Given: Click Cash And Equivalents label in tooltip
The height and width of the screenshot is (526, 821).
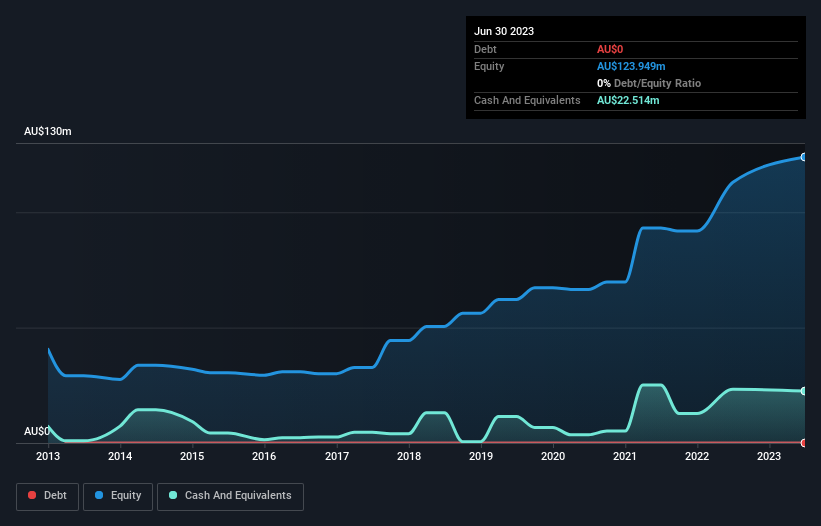Looking at the screenshot, I should (x=527, y=100).
